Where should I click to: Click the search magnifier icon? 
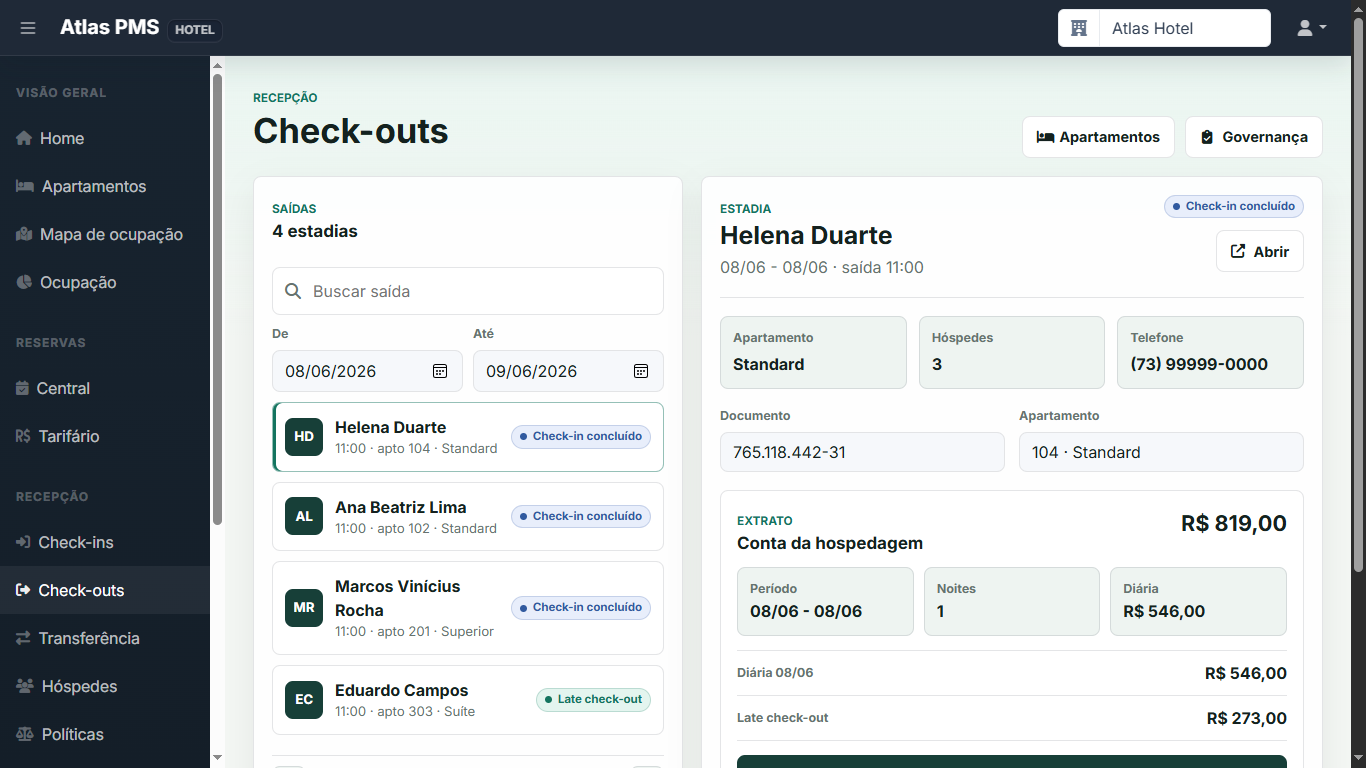pyautogui.click(x=293, y=291)
